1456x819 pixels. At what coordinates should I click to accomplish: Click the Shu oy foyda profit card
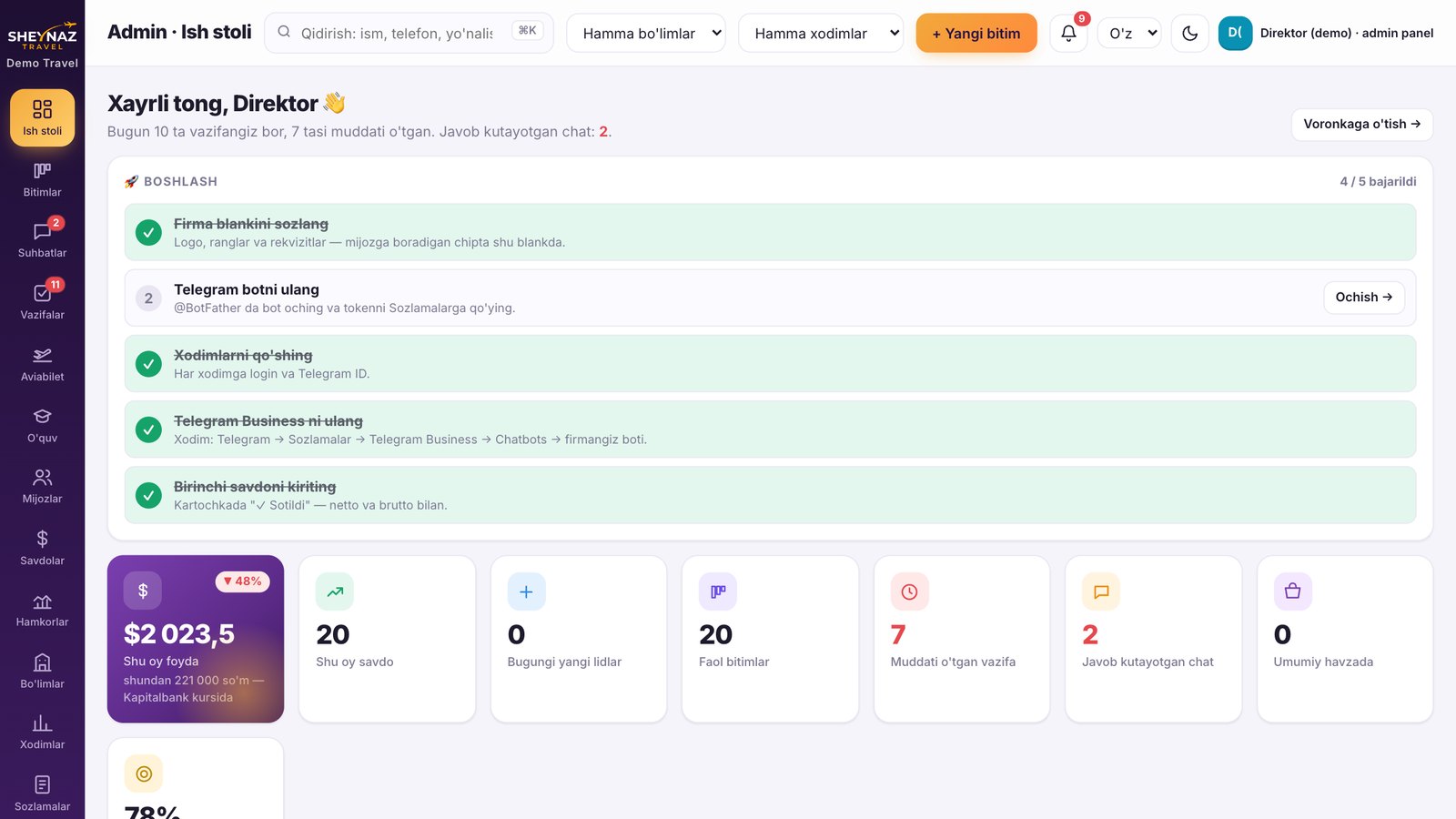click(x=196, y=639)
